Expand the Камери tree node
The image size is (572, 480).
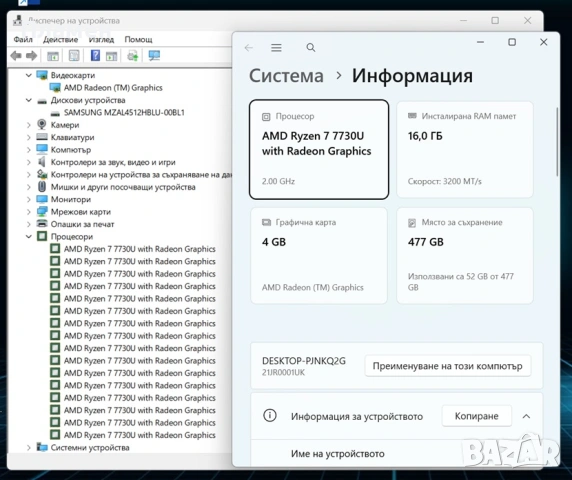pyautogui.click(x=29, y=125)
